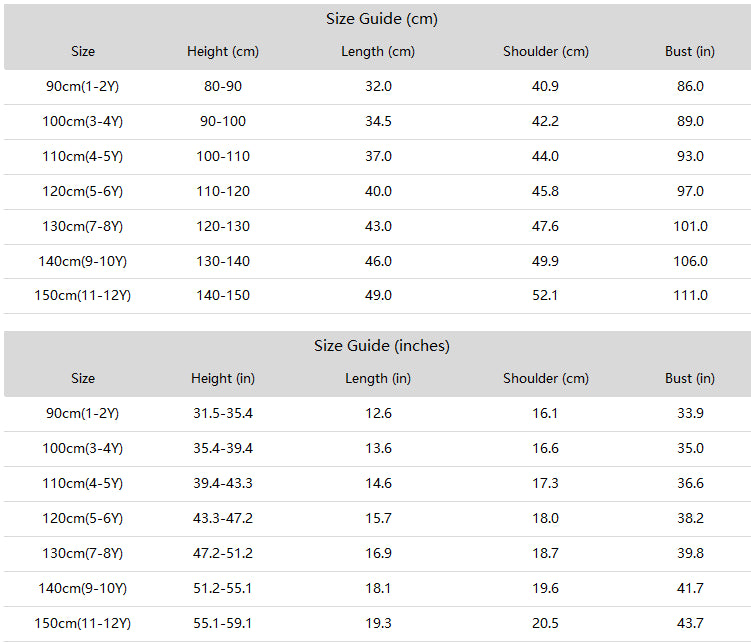Click shoulder value 45.8
The height and width of the screenshot is (643, 751).
pos(545,191)
